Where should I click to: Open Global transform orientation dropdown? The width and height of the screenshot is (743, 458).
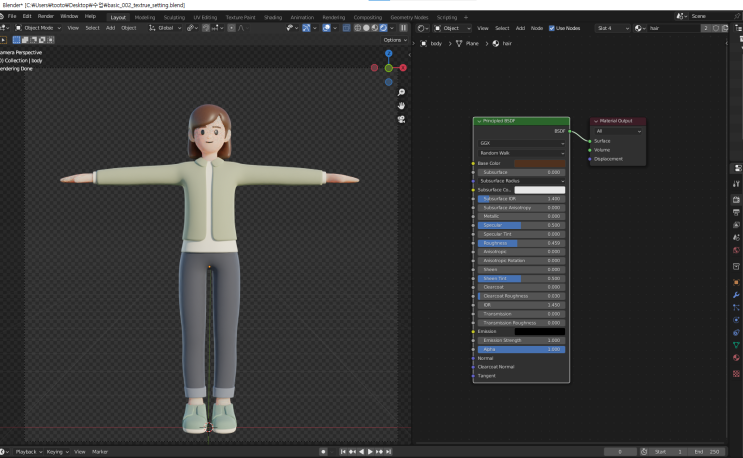(x=165, y=28)
